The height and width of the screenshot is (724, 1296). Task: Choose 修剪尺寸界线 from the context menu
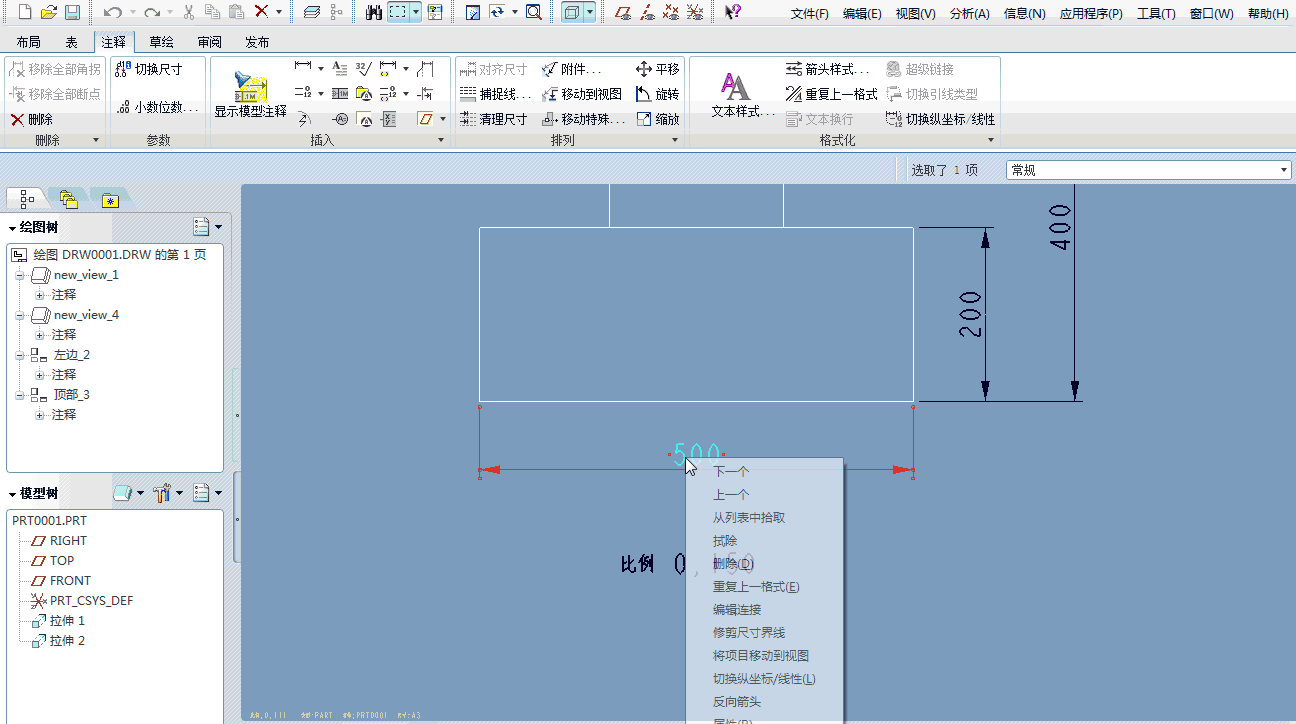click(x=749, y=633)
